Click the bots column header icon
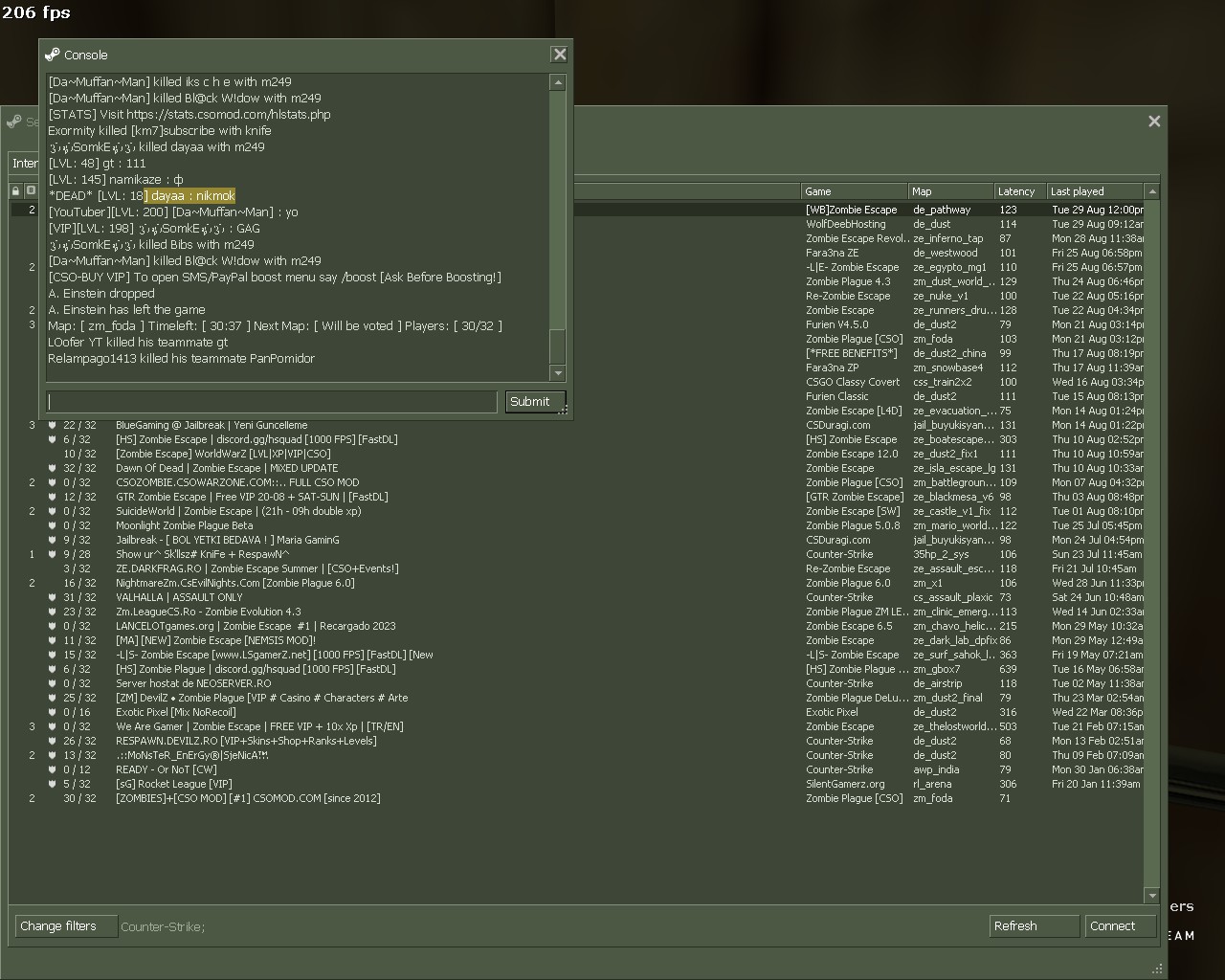The height and width of the screenshot is (980, 1225). pos(31,191)
